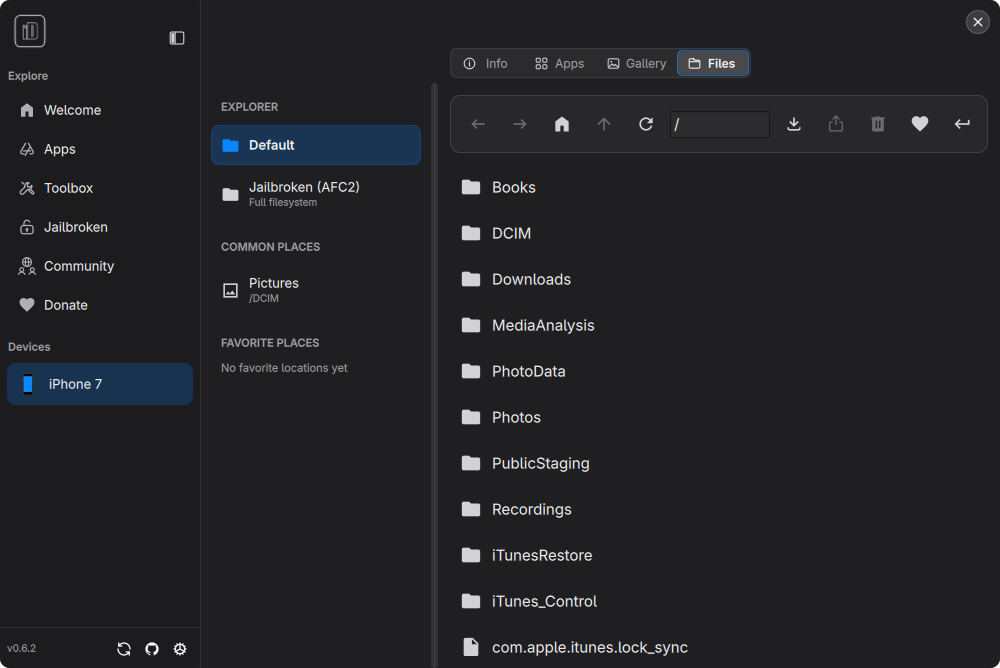Navigate forward with the right arrow
The height and width of the screenshot is (668, 1000).
pos(520,124)
